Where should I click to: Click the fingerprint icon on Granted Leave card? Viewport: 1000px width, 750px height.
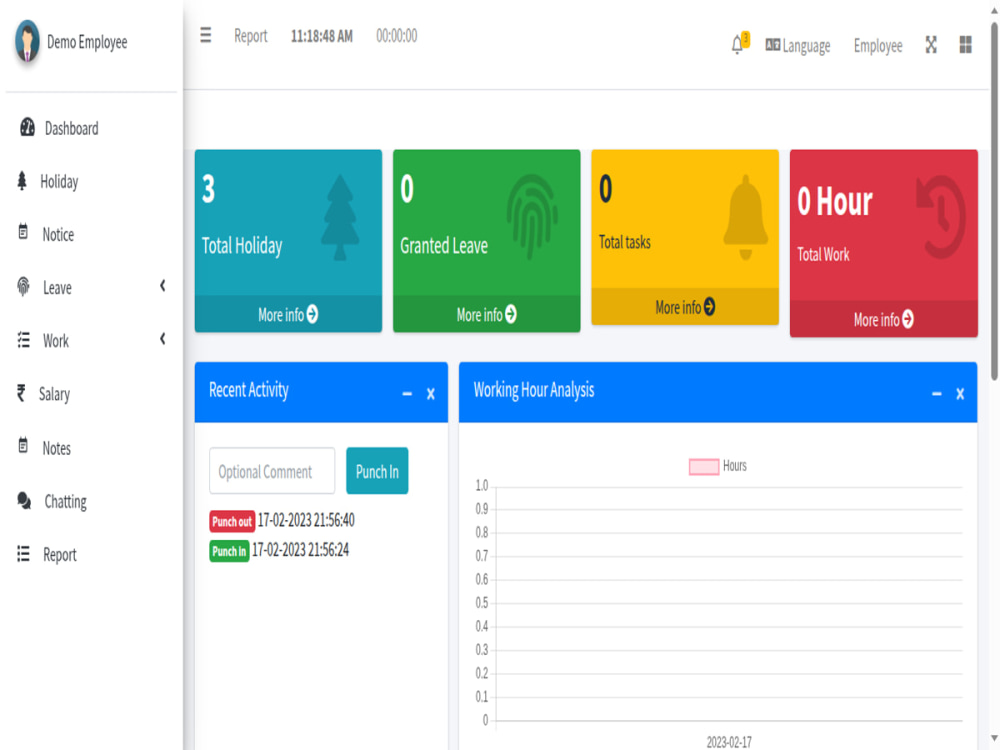(532, 217)
